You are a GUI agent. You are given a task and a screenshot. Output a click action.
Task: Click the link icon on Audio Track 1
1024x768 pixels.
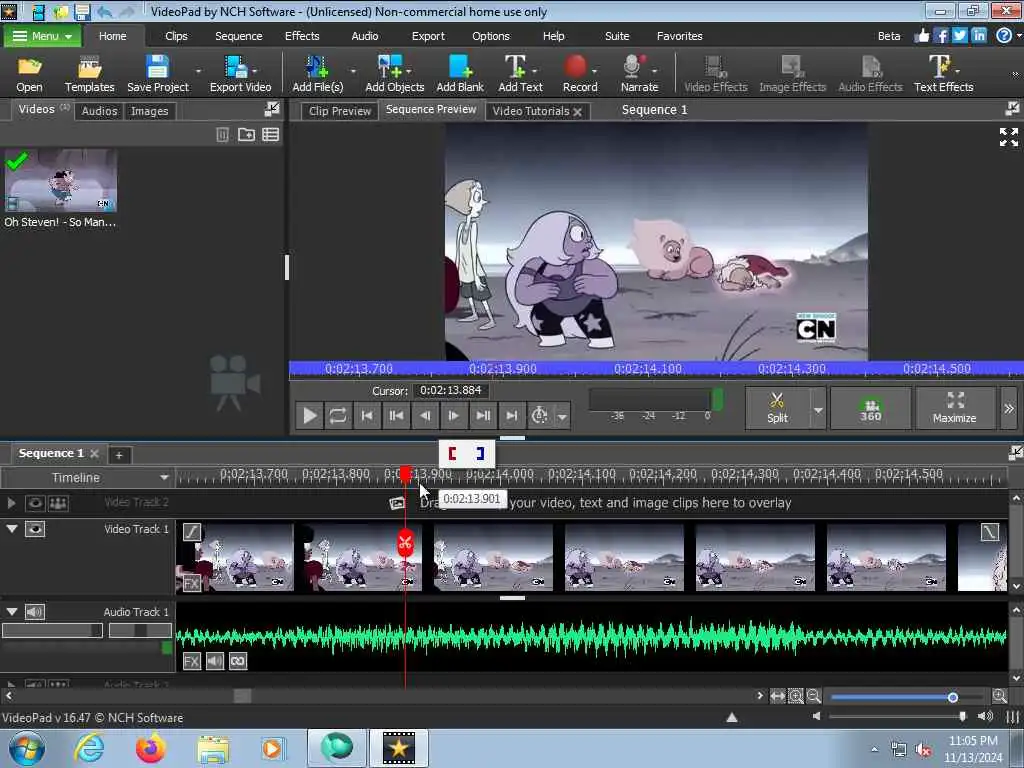click(x=238, y=661)
